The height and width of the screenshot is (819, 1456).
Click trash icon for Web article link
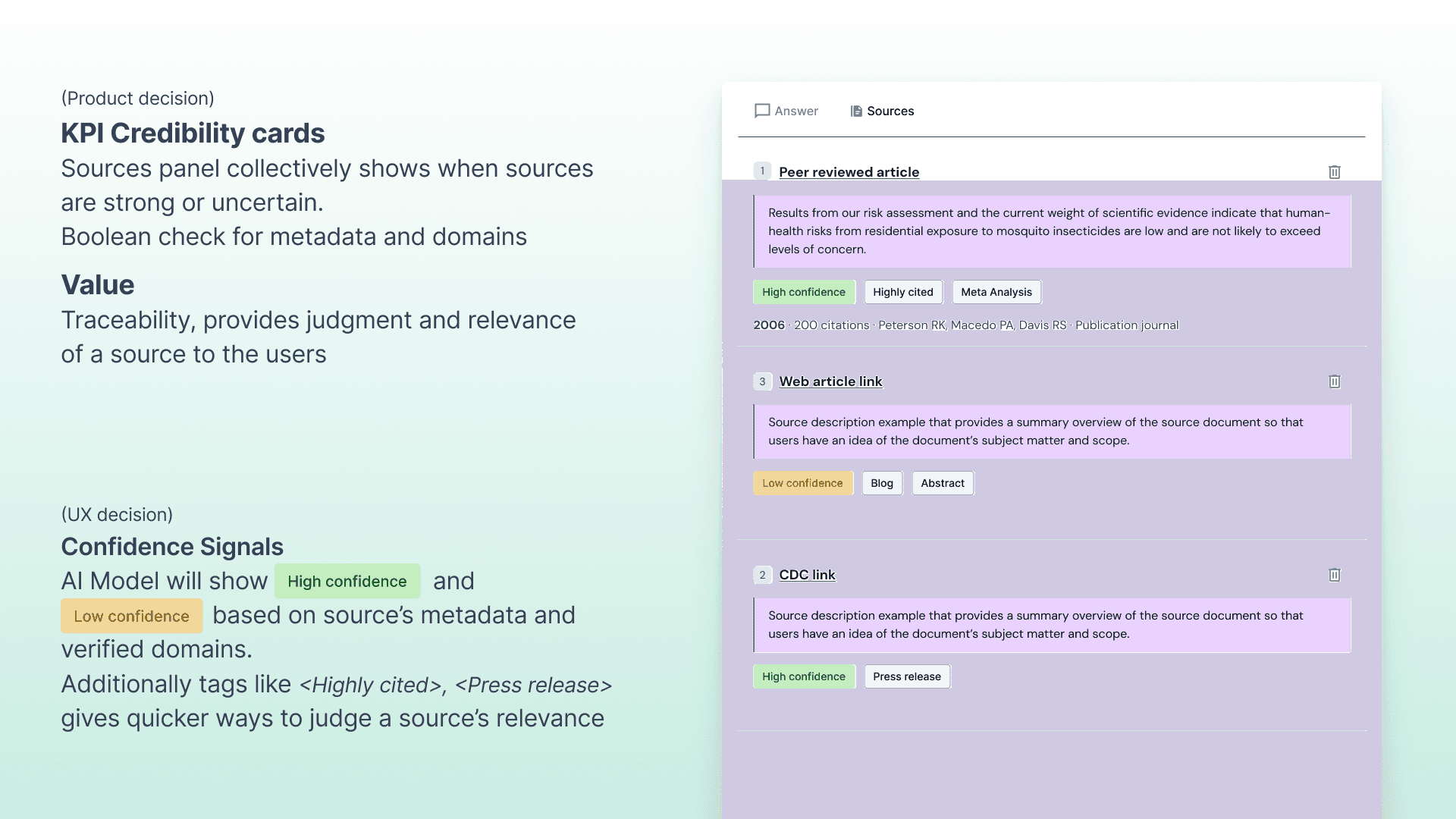click(1335, 381)
